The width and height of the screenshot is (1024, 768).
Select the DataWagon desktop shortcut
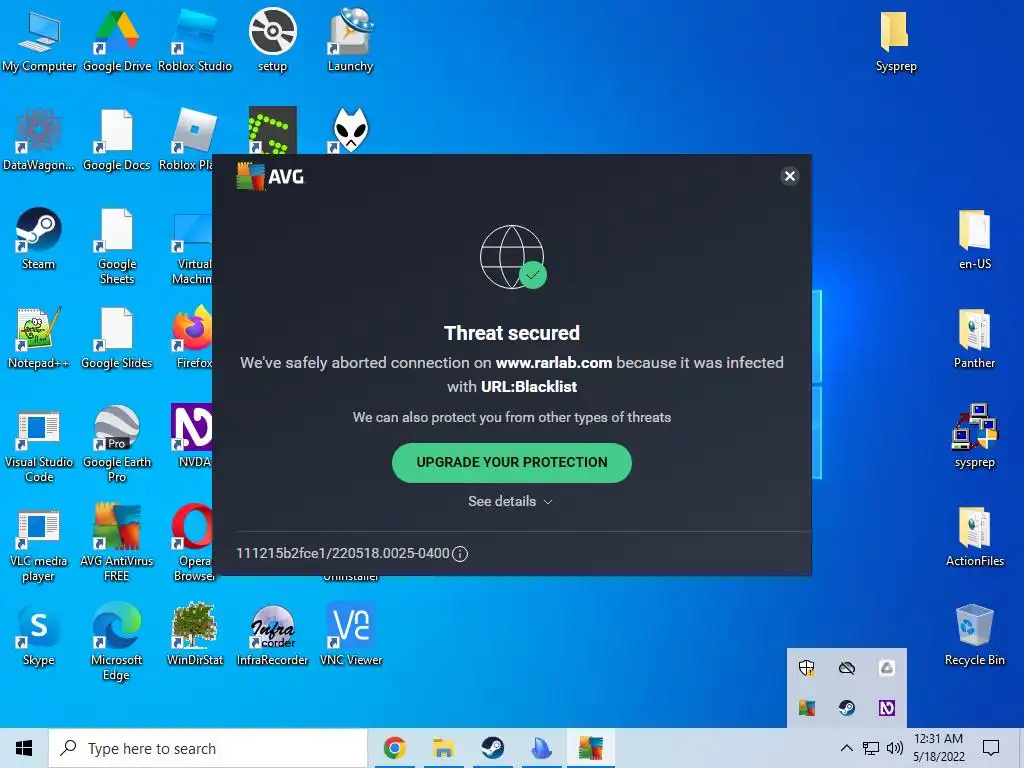coord(39,140)
